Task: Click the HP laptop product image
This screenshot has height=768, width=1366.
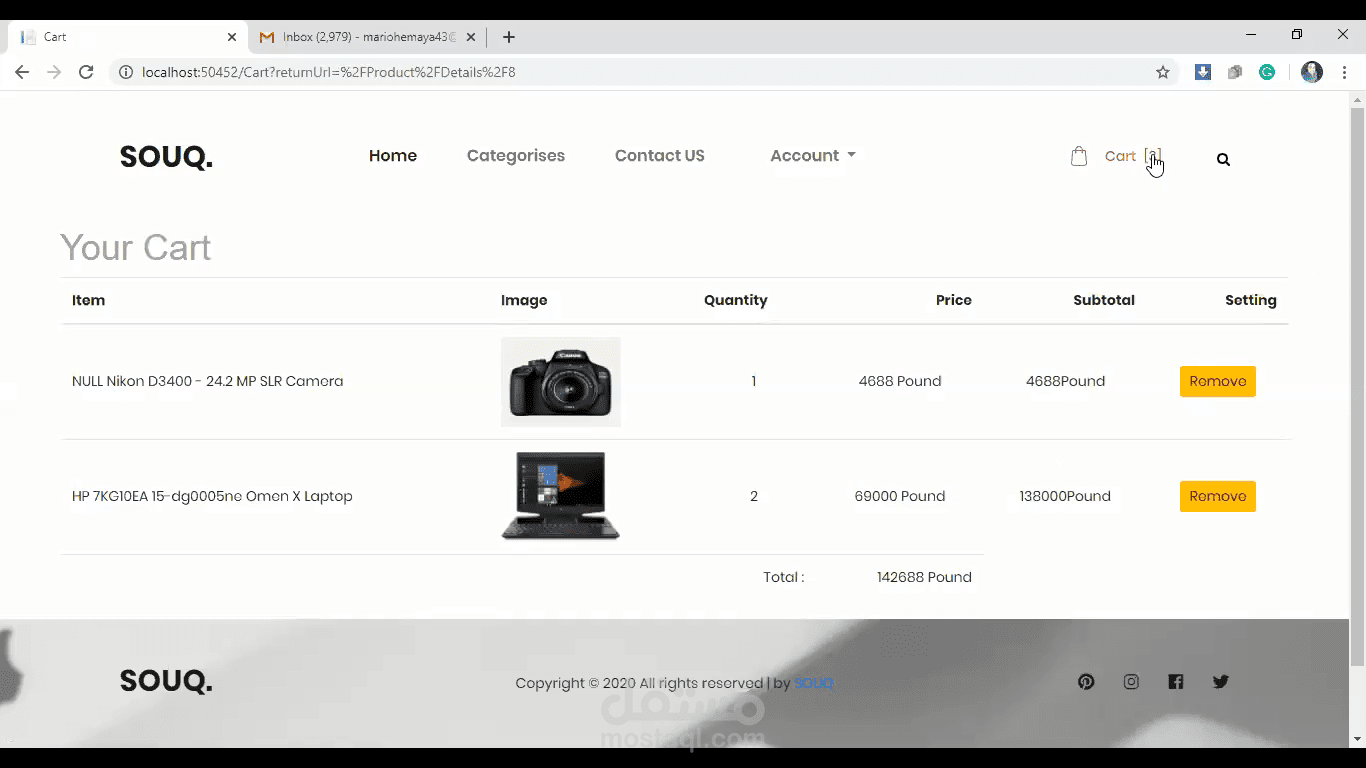Action: coord(561,496)
